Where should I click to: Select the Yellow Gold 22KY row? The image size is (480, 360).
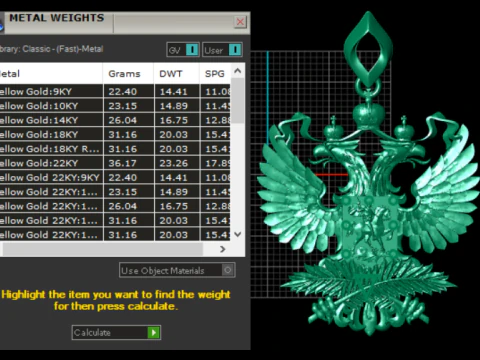click(x=115, y=163)
